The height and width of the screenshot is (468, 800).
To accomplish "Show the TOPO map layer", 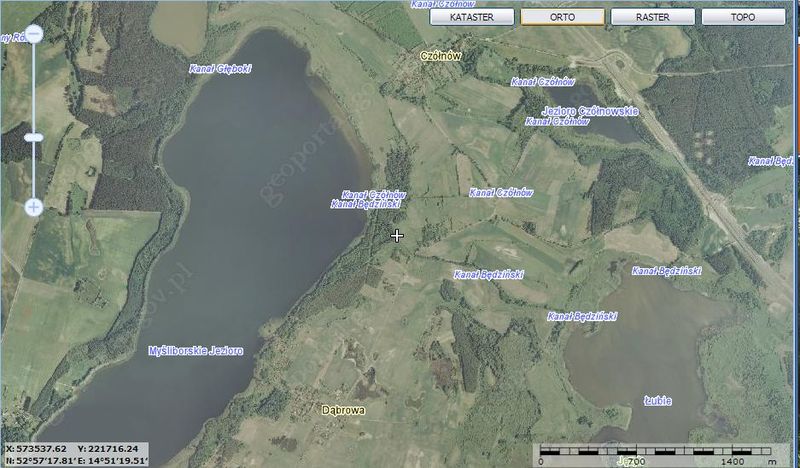I will (x=742, y=17).
